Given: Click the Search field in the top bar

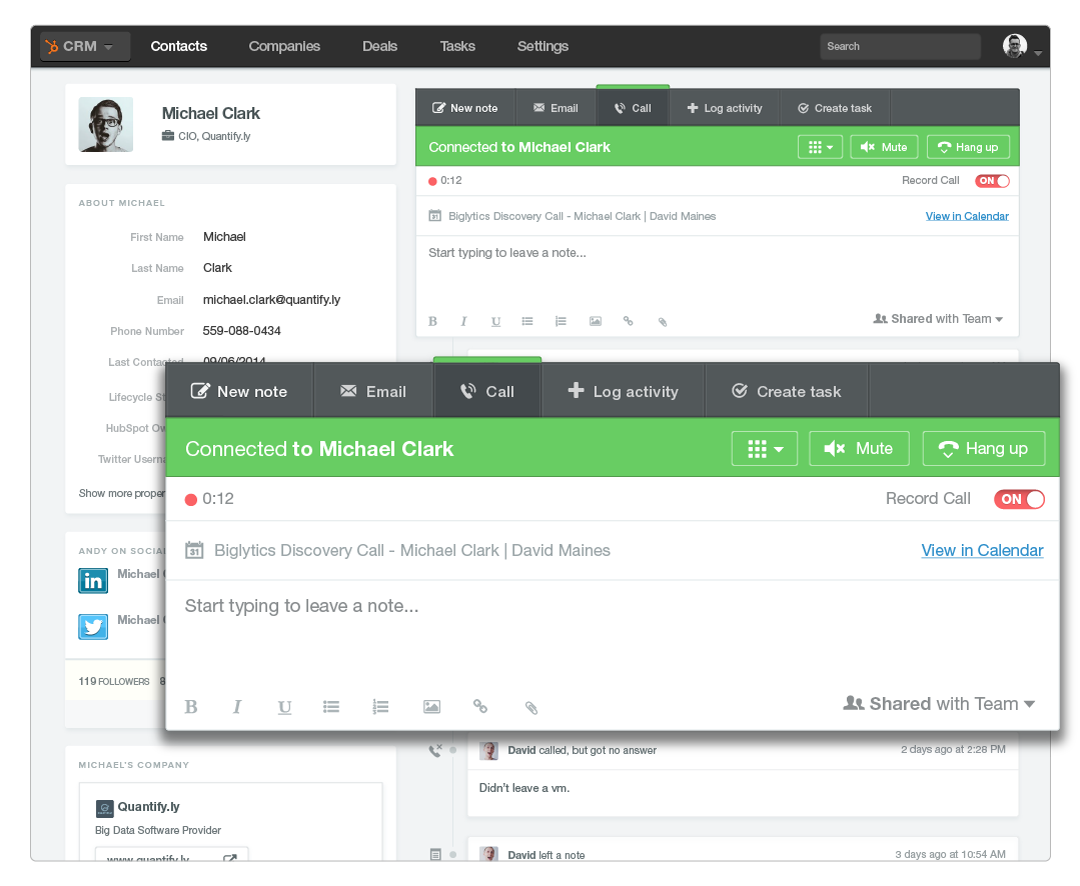Looking at the screenshot, I should click(x=899, y=46).
